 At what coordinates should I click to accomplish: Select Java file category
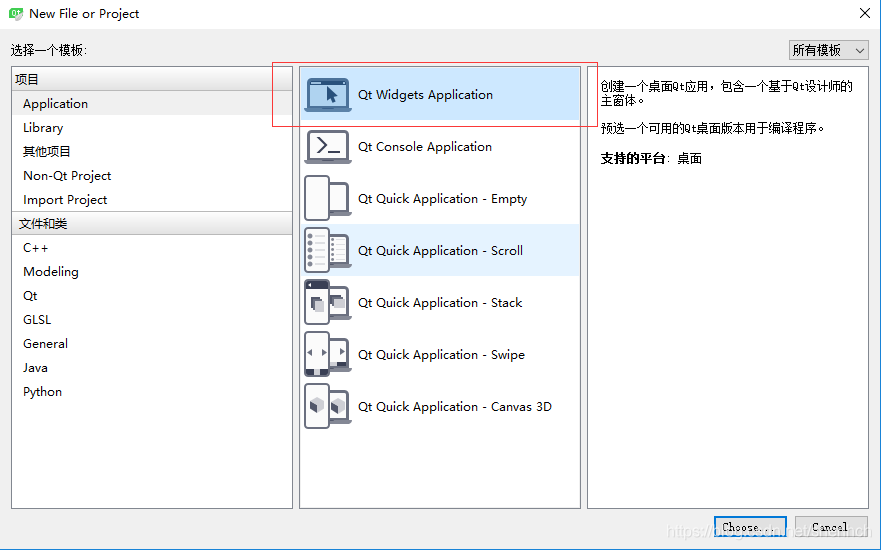pos(152,368)
